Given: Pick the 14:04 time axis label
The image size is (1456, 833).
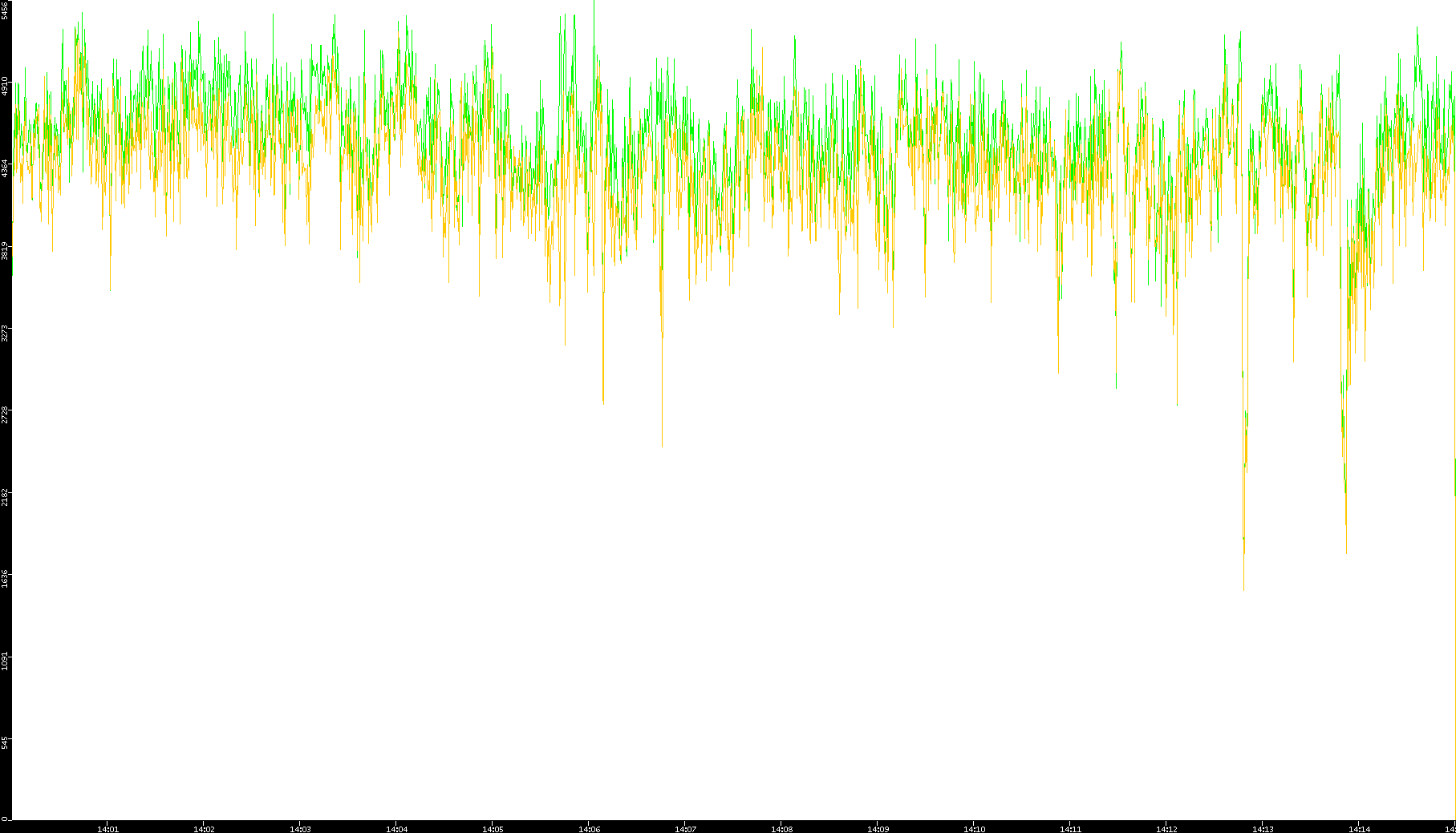Looking at the screenshot, I should coord(396,829).
